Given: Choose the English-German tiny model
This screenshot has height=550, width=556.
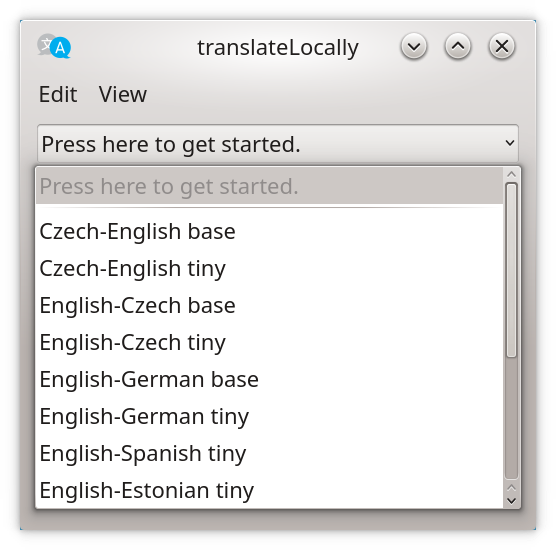Looking at the screenshot, I should point(269,416).
